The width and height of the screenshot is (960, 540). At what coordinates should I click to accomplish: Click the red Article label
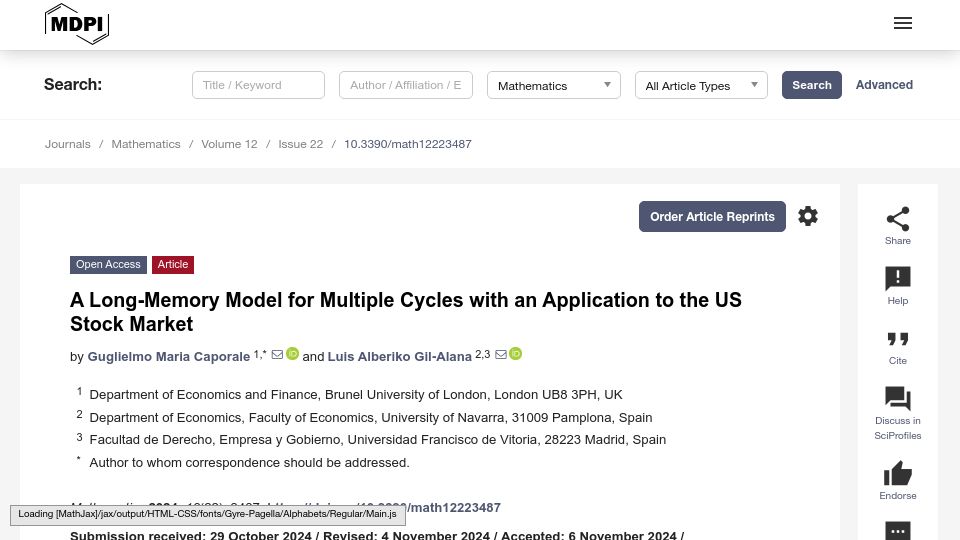[173, 264]
